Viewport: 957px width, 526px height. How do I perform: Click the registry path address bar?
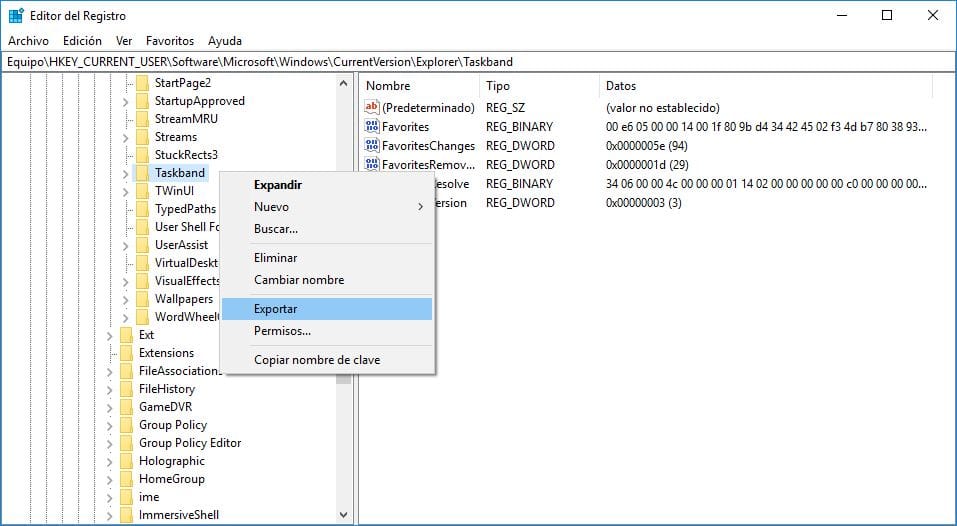(x=478, y=62)
